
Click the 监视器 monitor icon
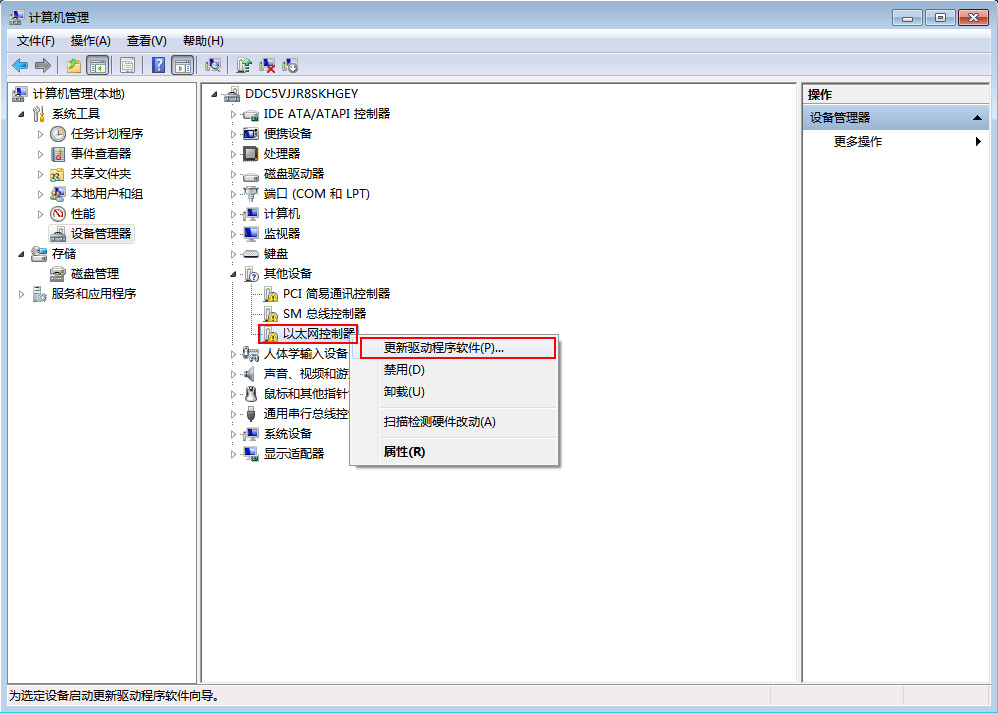[x=251, y=234]
